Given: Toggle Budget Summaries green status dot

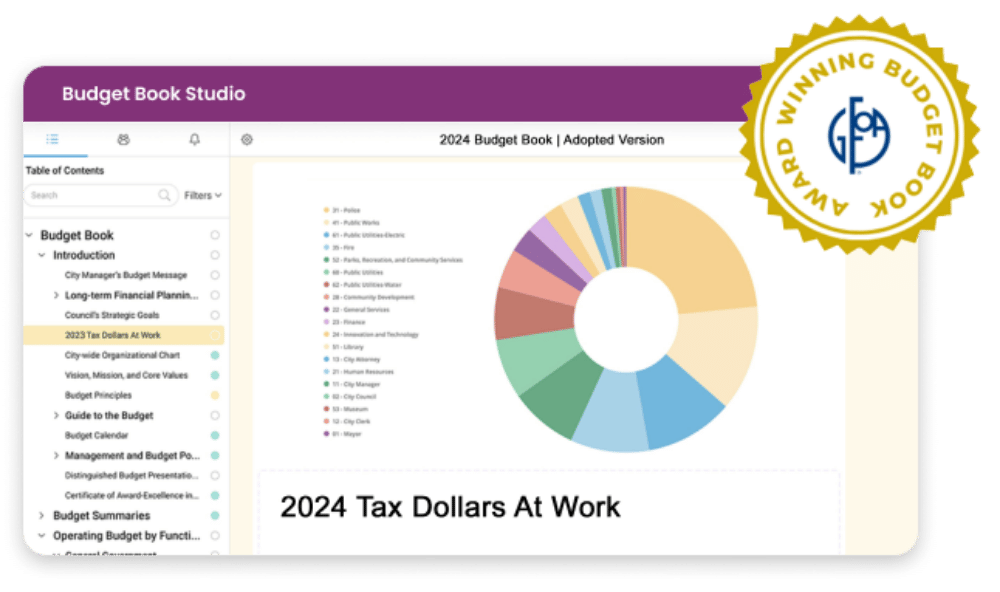Looking at the screenshot, I should (x=215, y=515).
